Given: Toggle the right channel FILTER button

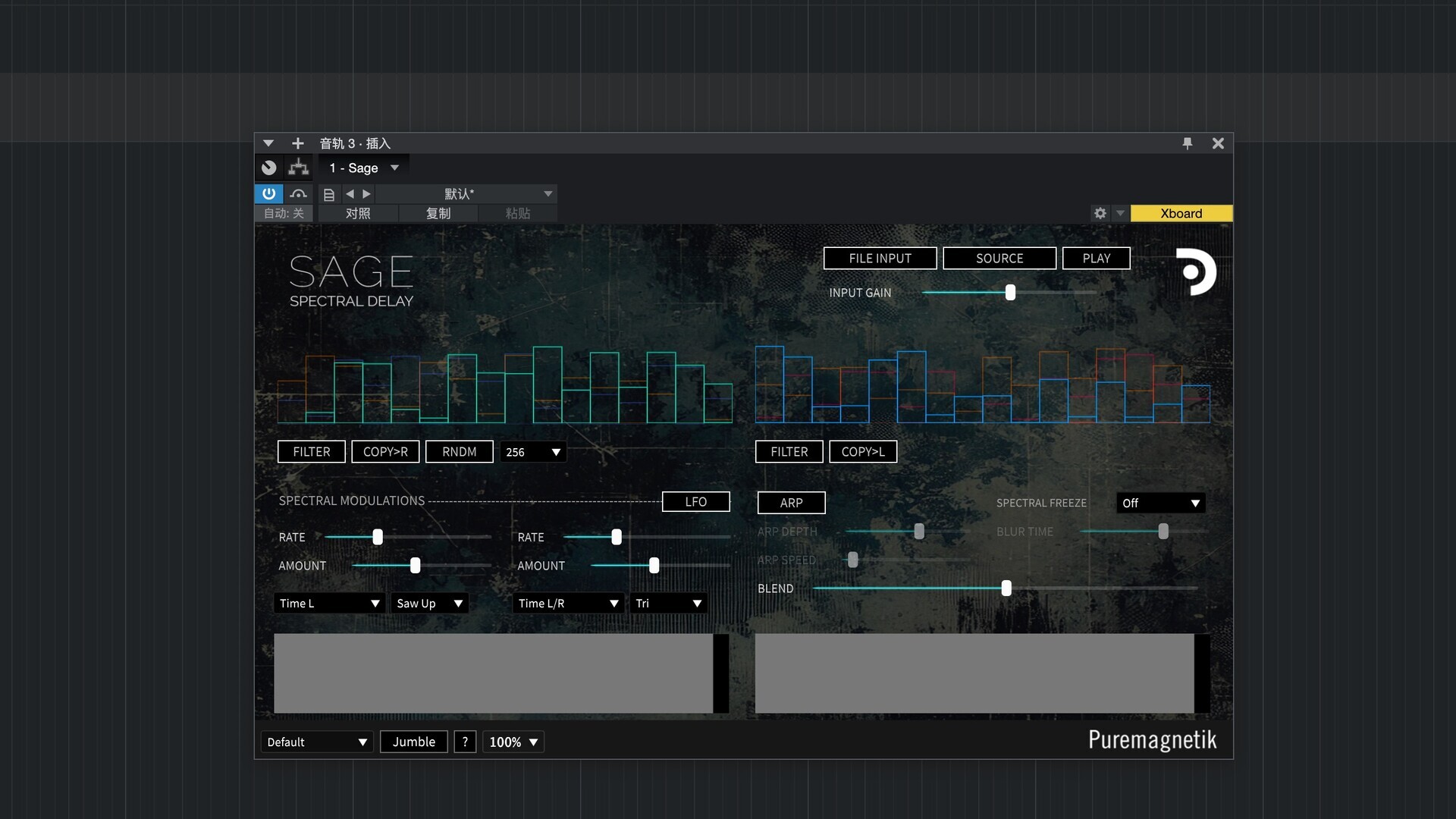Looking at the screenshot, I should click(x=789, y=451).
